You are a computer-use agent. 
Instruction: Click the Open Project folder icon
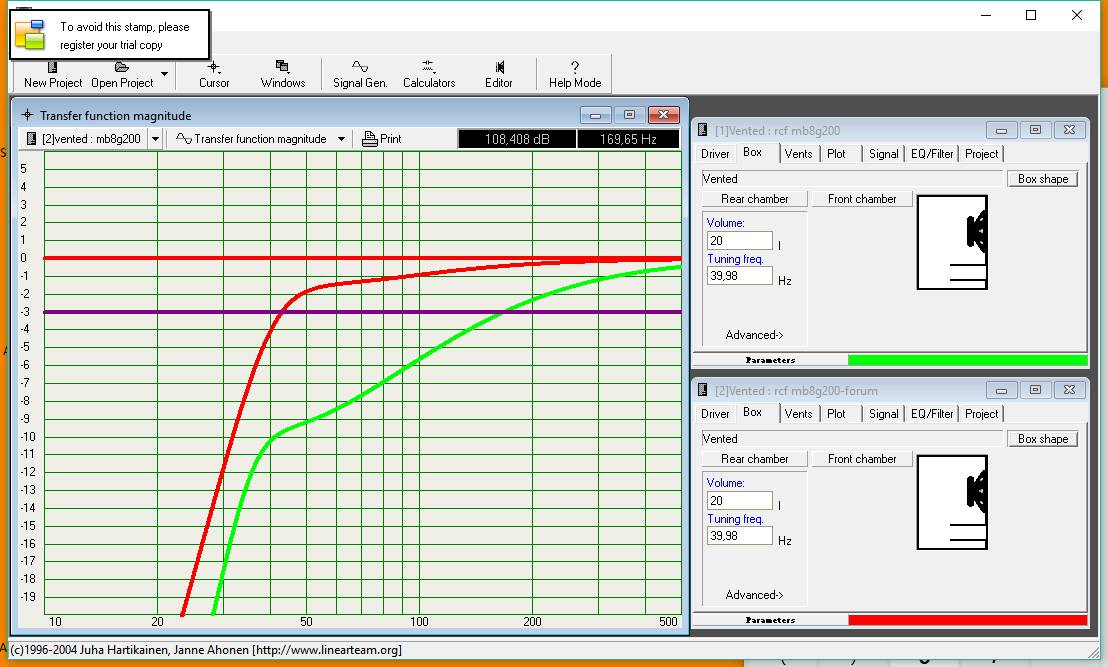click(x=122, y=68)
